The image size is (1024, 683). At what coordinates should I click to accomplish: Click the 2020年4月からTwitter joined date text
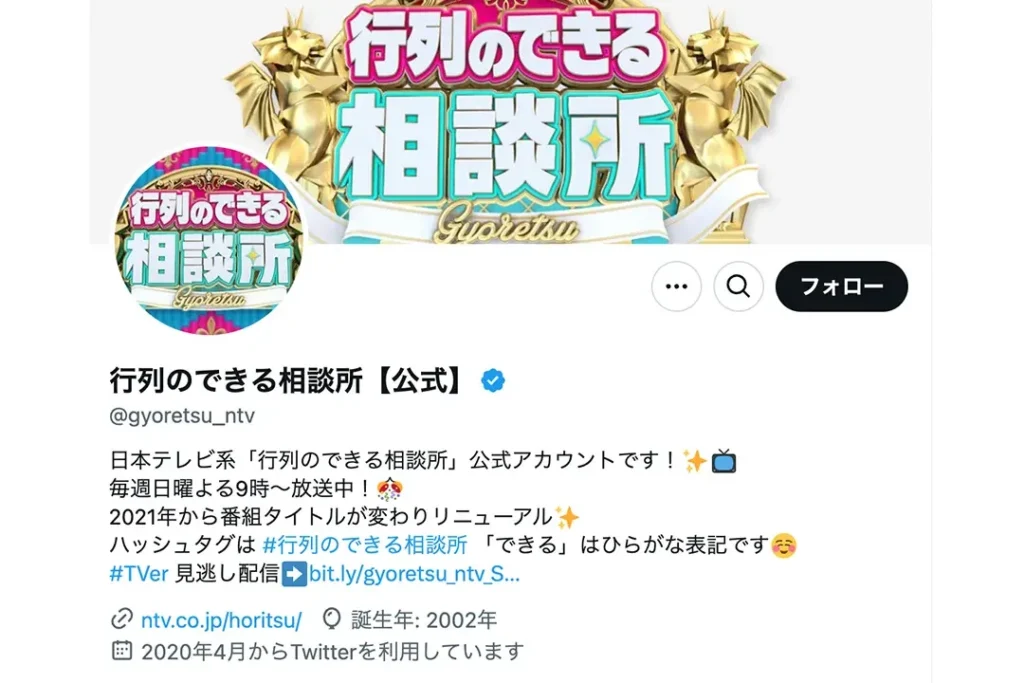click(x=332, y=651)
